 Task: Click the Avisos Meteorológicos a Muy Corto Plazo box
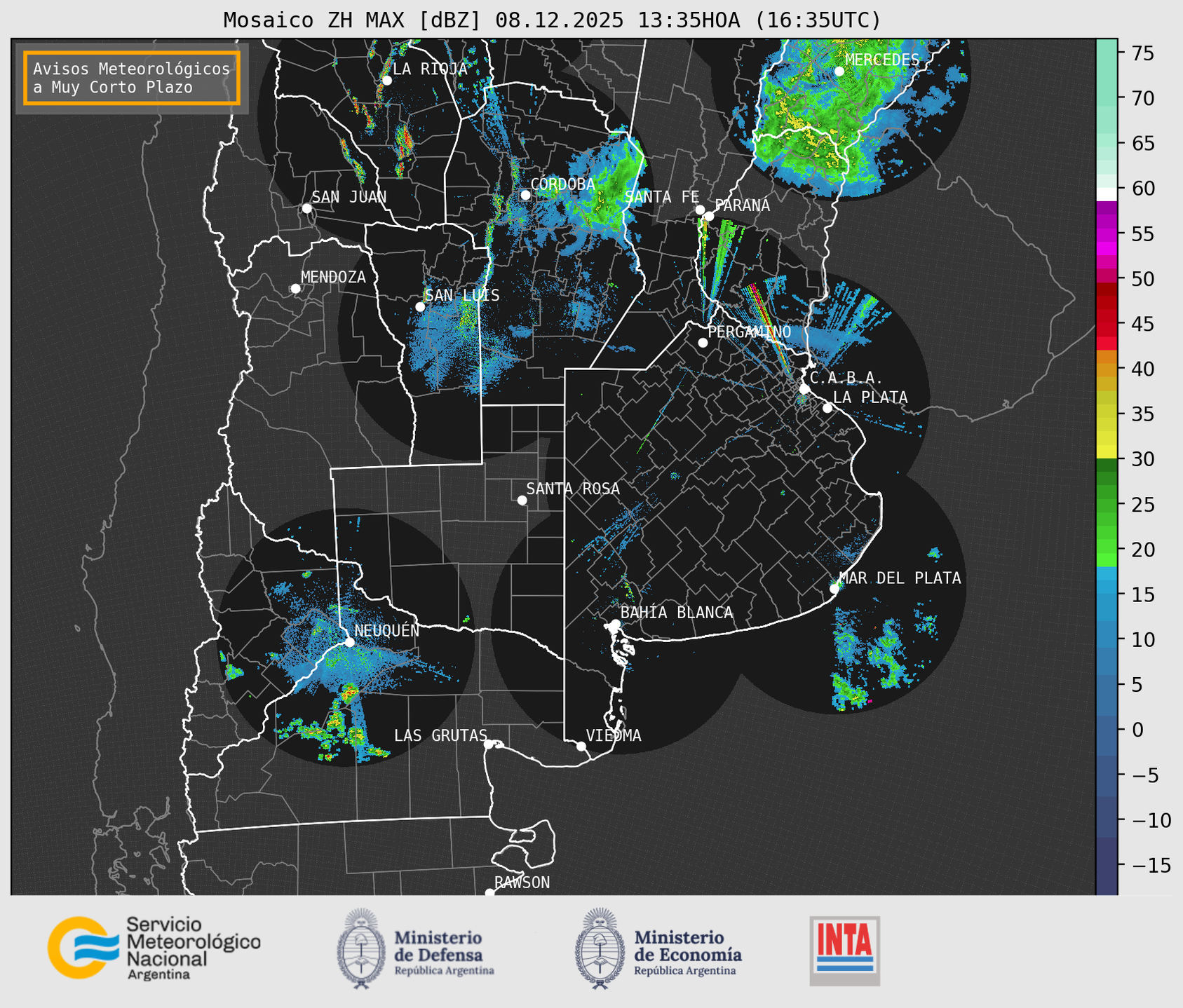click(x=132, y=78)
